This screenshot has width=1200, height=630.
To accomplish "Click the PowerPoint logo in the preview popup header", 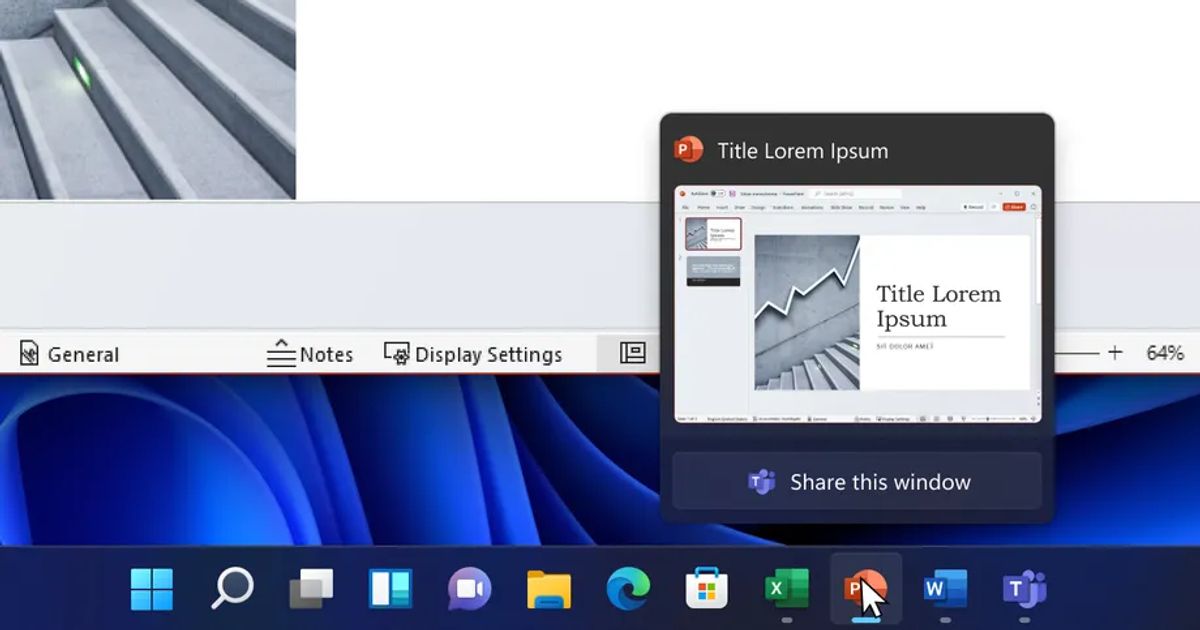I will point(691,150).
